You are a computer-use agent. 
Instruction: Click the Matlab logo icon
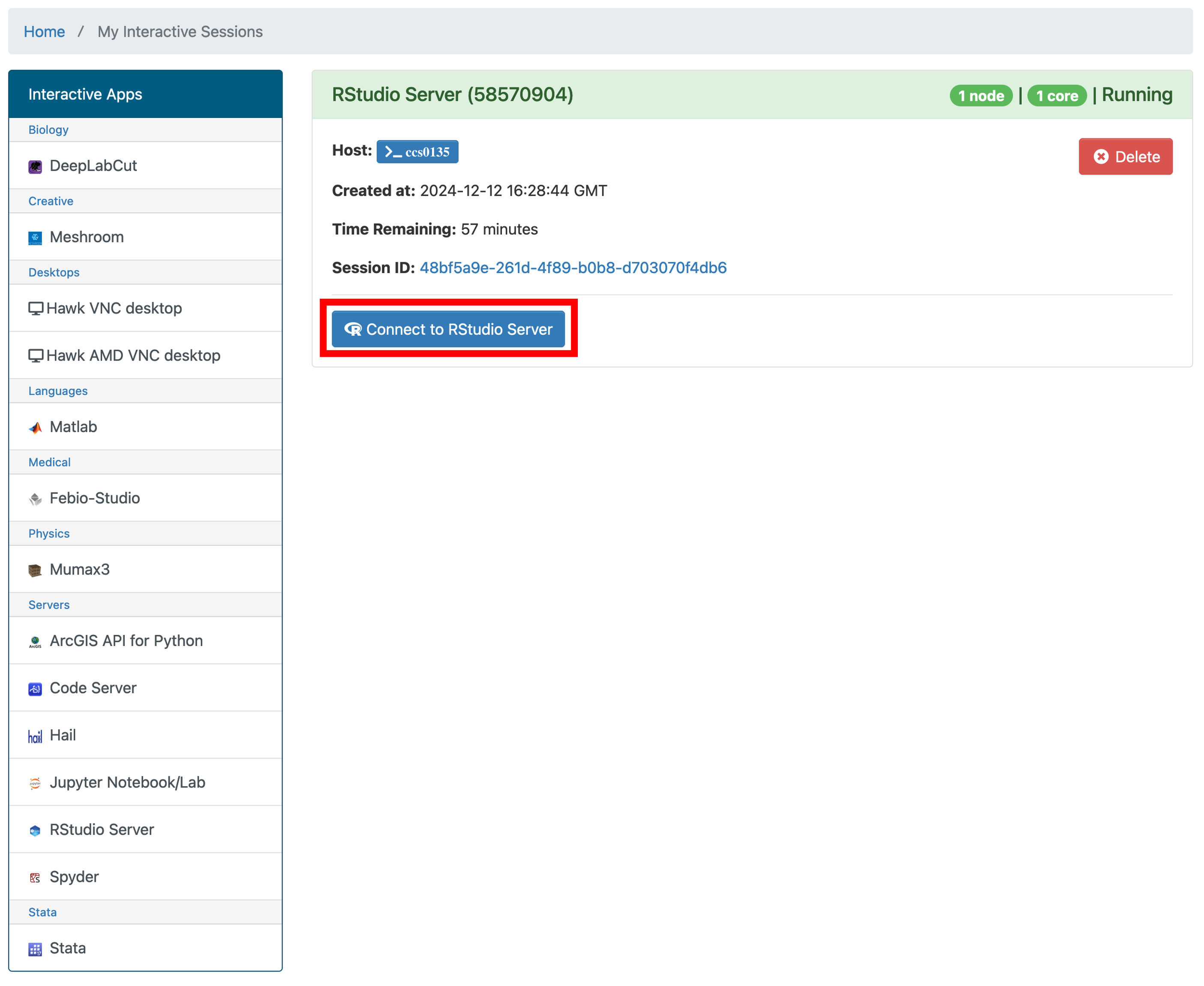(x=35, y=428)
